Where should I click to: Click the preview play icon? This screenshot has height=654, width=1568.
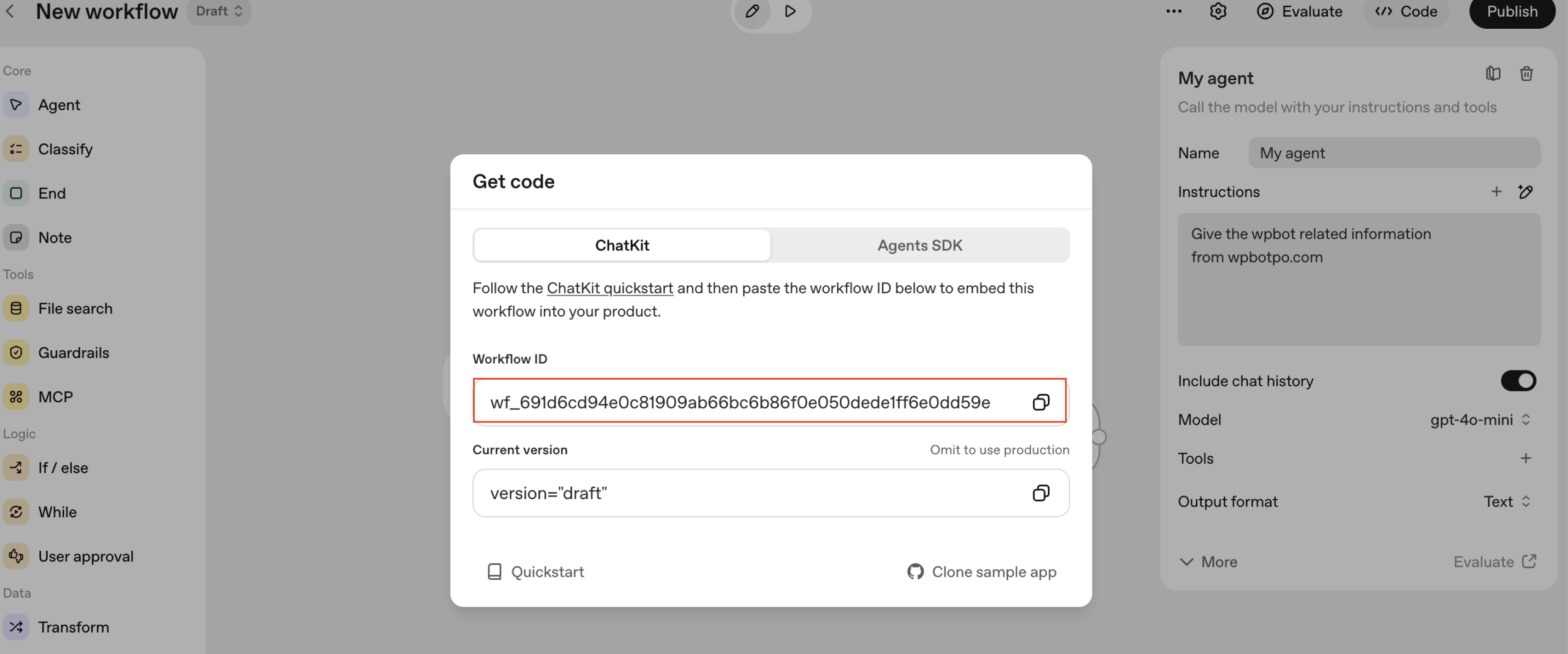pyautogui.click(x=790, y=11)
